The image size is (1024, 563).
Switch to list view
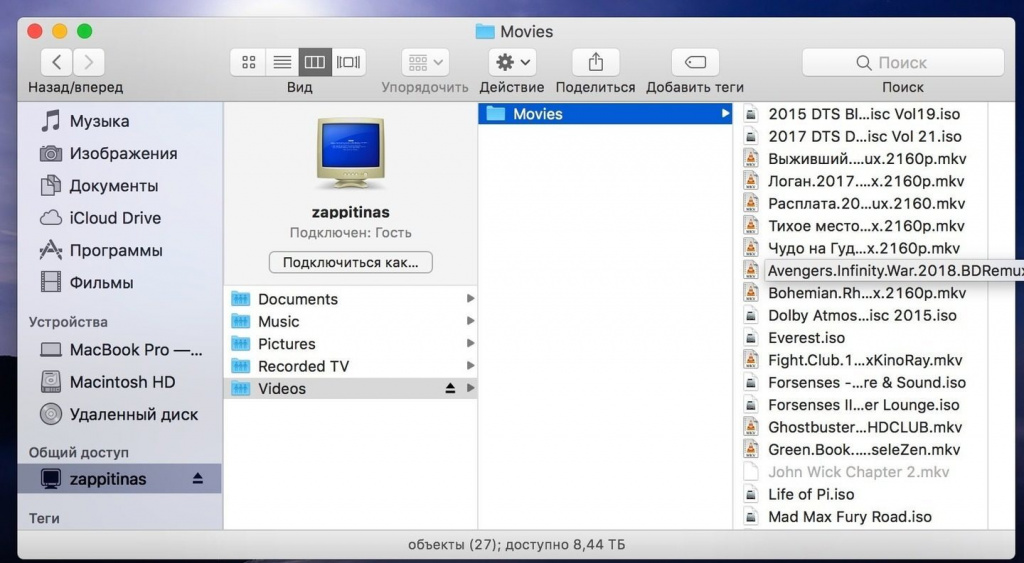282,62
